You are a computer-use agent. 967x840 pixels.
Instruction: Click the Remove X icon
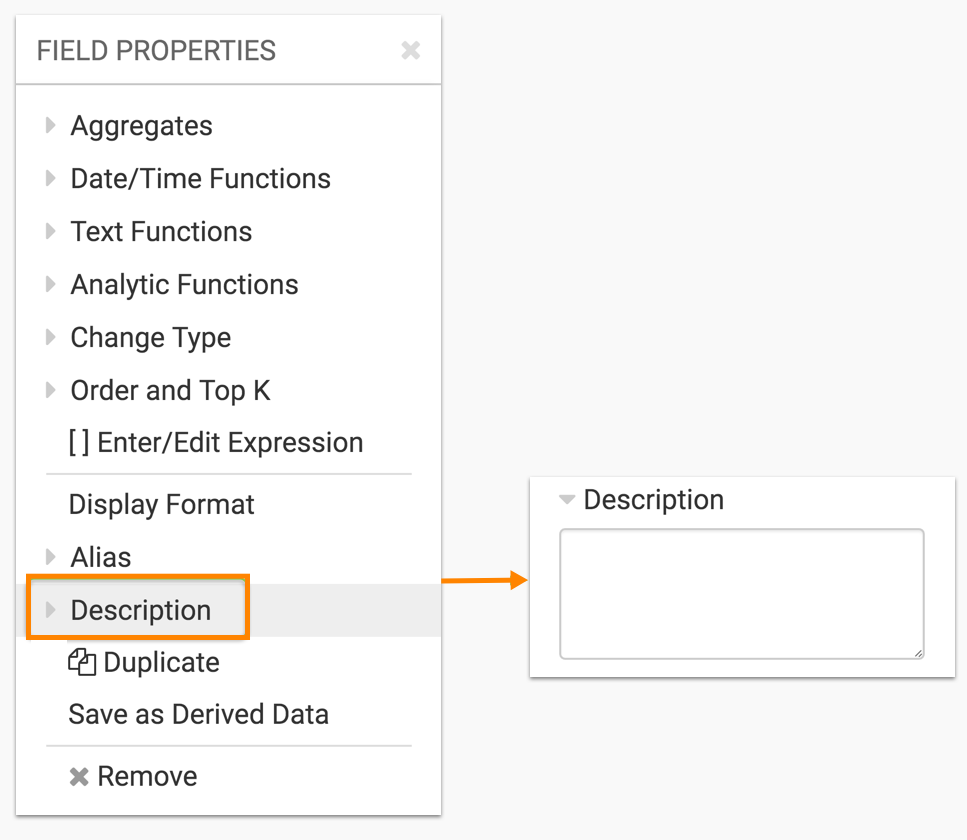(79, 777)
